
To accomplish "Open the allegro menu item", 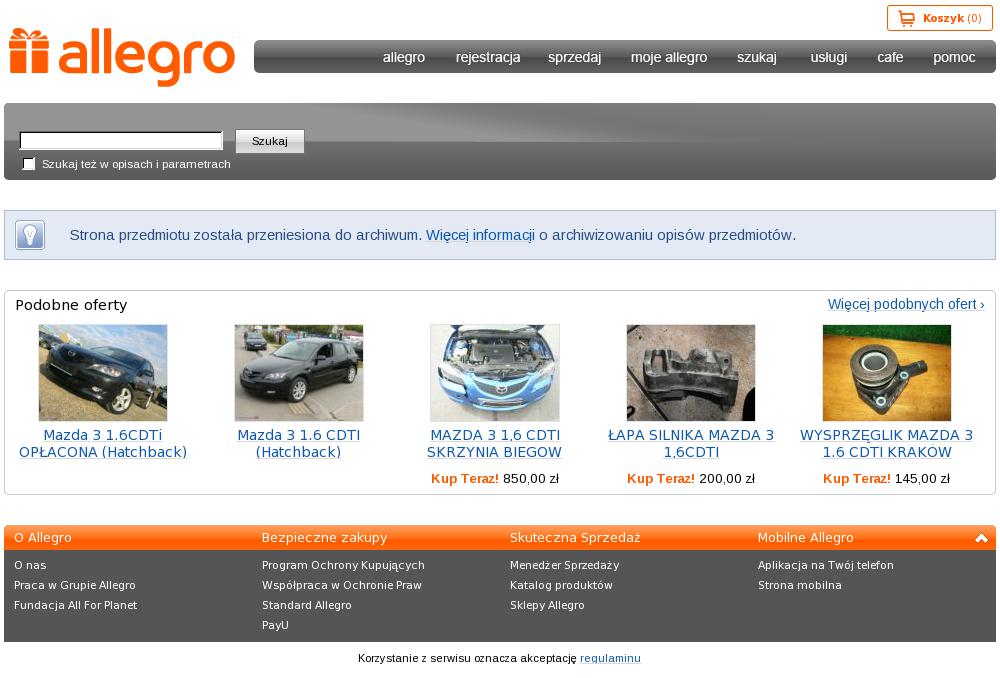I will [404, 57].
